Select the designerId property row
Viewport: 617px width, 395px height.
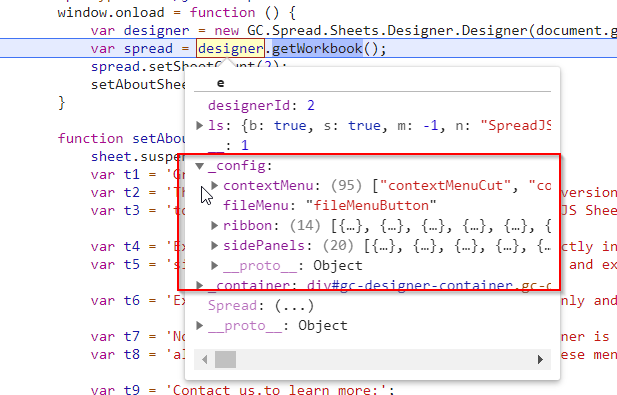pyautogui.click(x=261, y=105)
